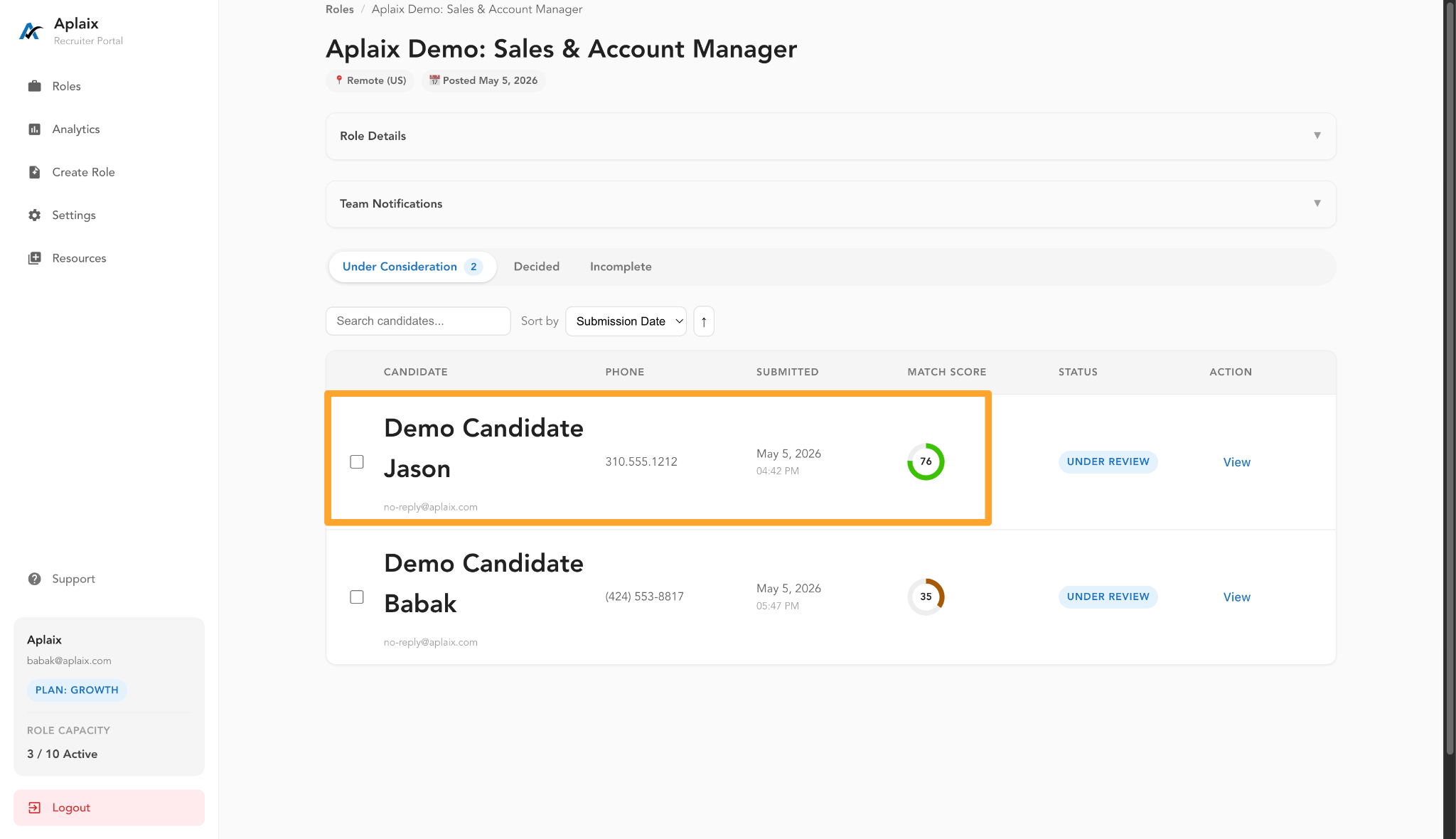
Task: Click the Roles breadcrumb link
Action: coord(339,9)
